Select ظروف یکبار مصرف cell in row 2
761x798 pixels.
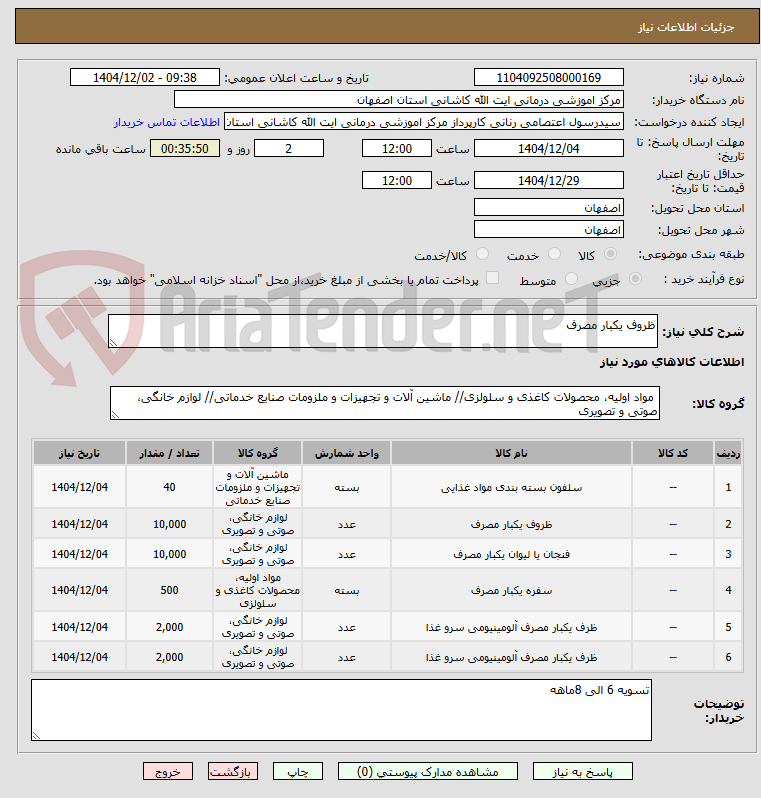(x=511, y=524)
